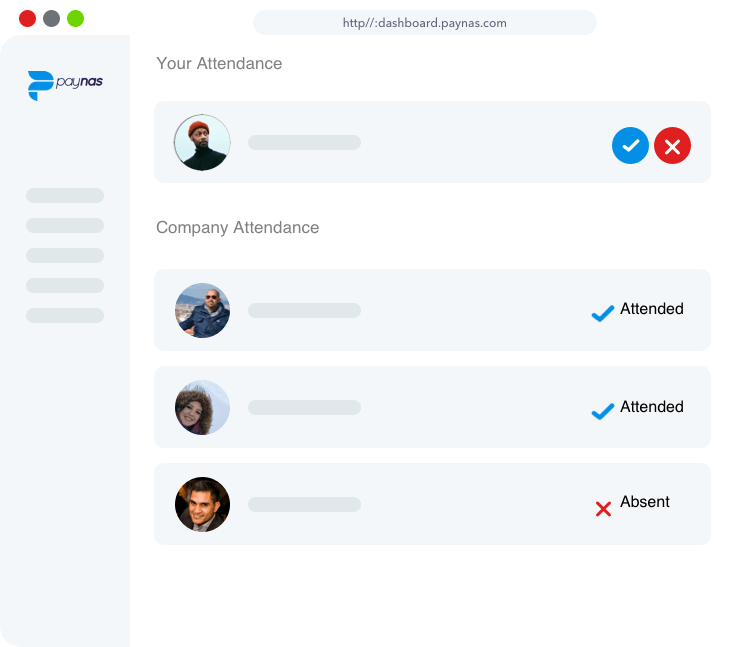
Task: Click the blue check icon beside second Attended
Action: (602, 410)
